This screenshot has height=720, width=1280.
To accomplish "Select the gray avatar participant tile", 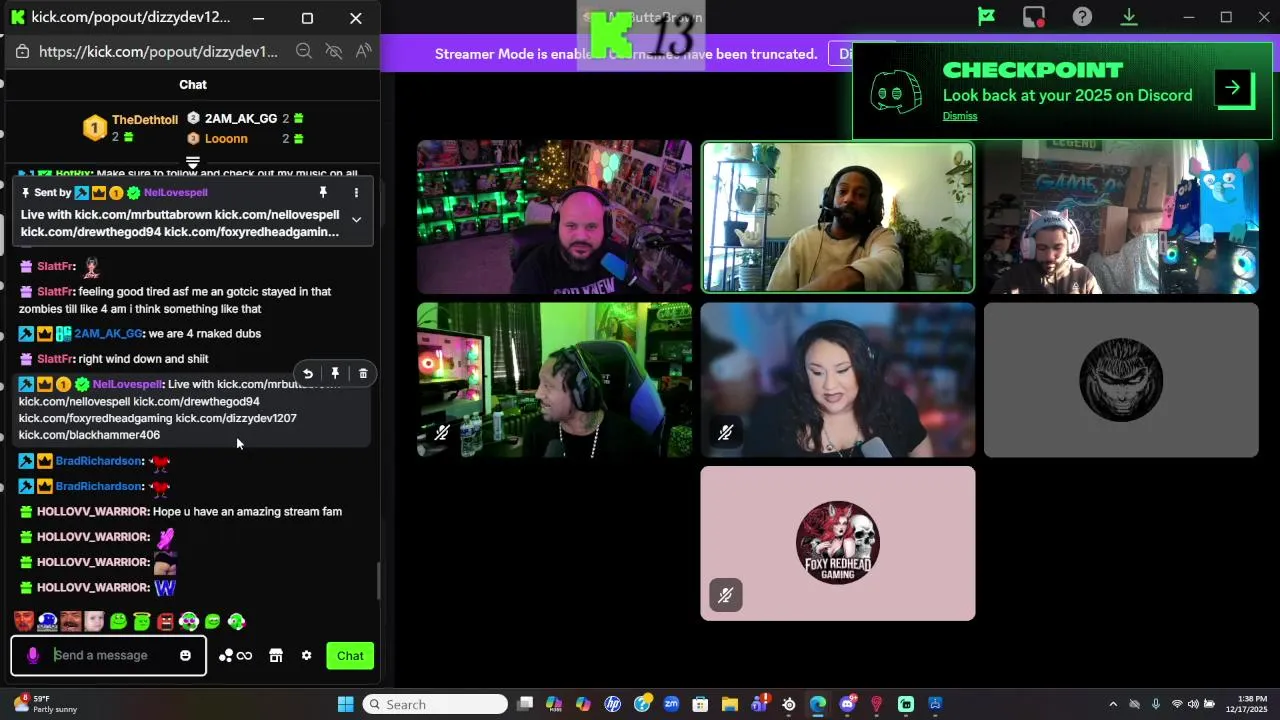I will point(1121,380).
